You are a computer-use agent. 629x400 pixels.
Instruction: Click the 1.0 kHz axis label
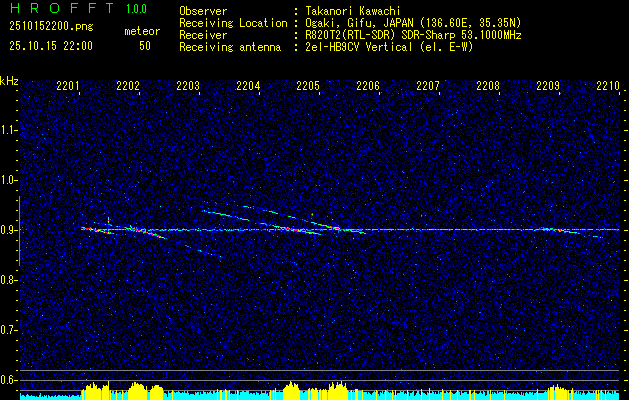8,180
